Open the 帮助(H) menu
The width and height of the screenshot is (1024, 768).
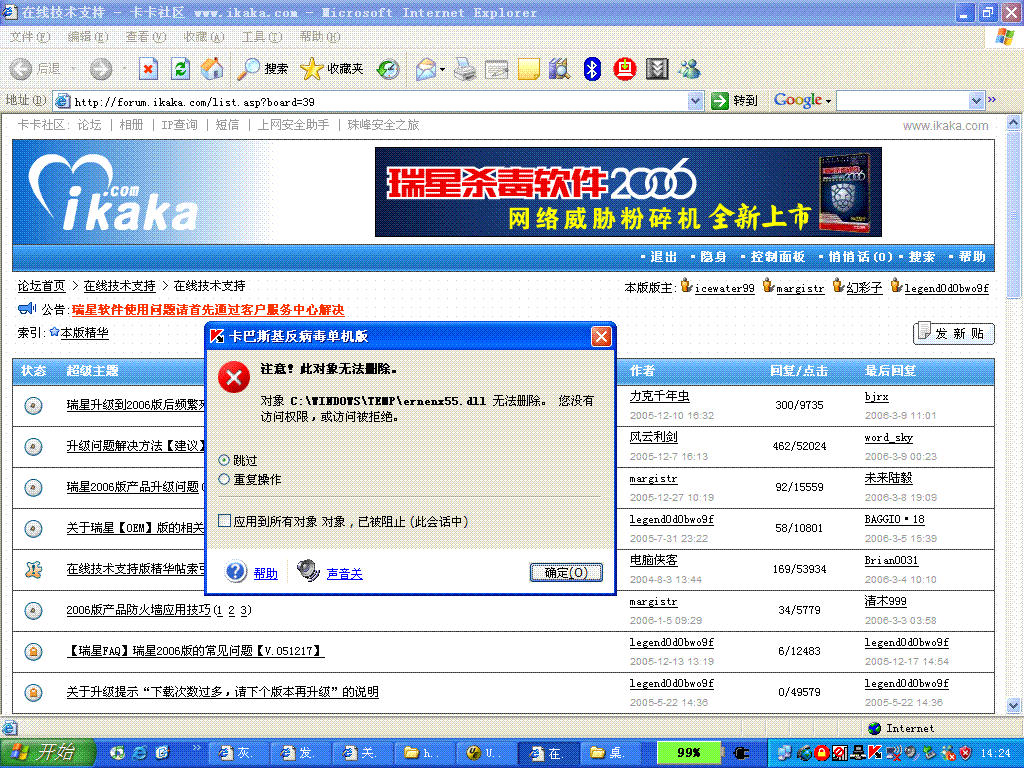[320, 37]
